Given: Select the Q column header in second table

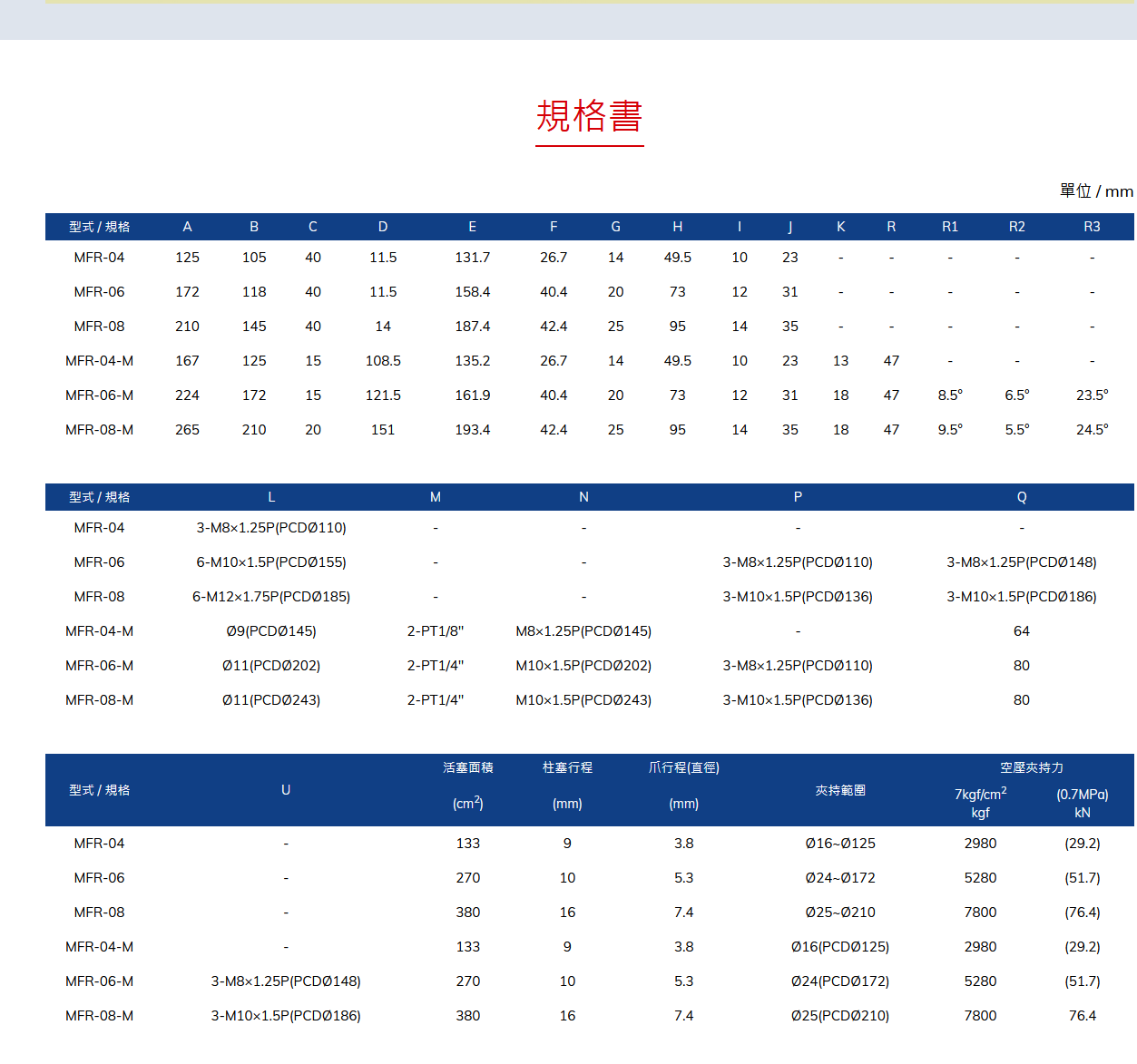Looking at the screenshot, I should pyautogui.click(x=1021, y=497).
